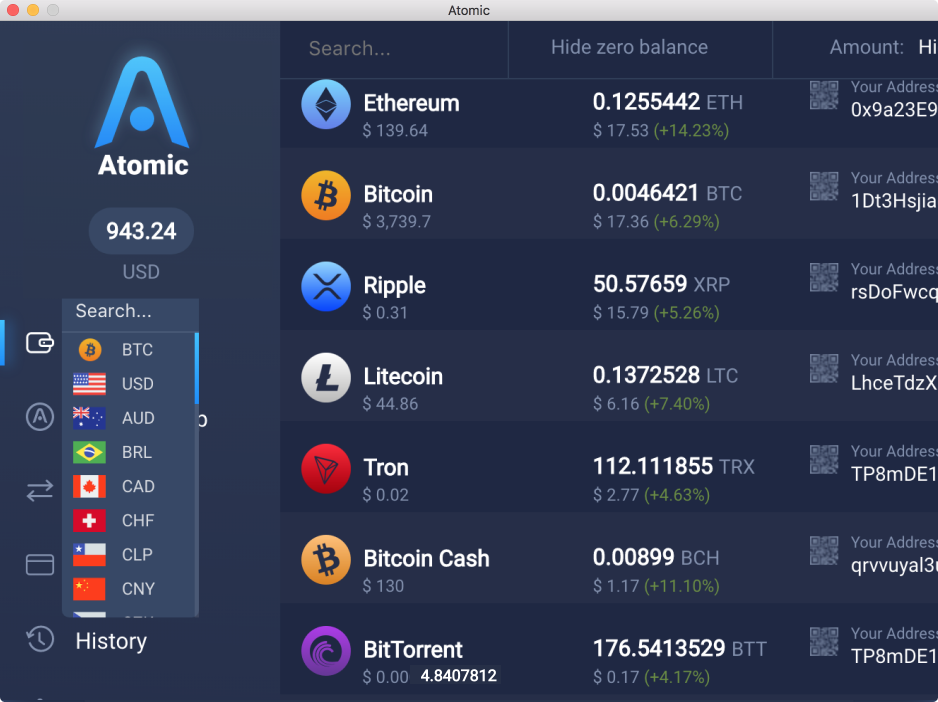
Task: Click the Ripple address rsDoFwcq
Action: [894, 292]
